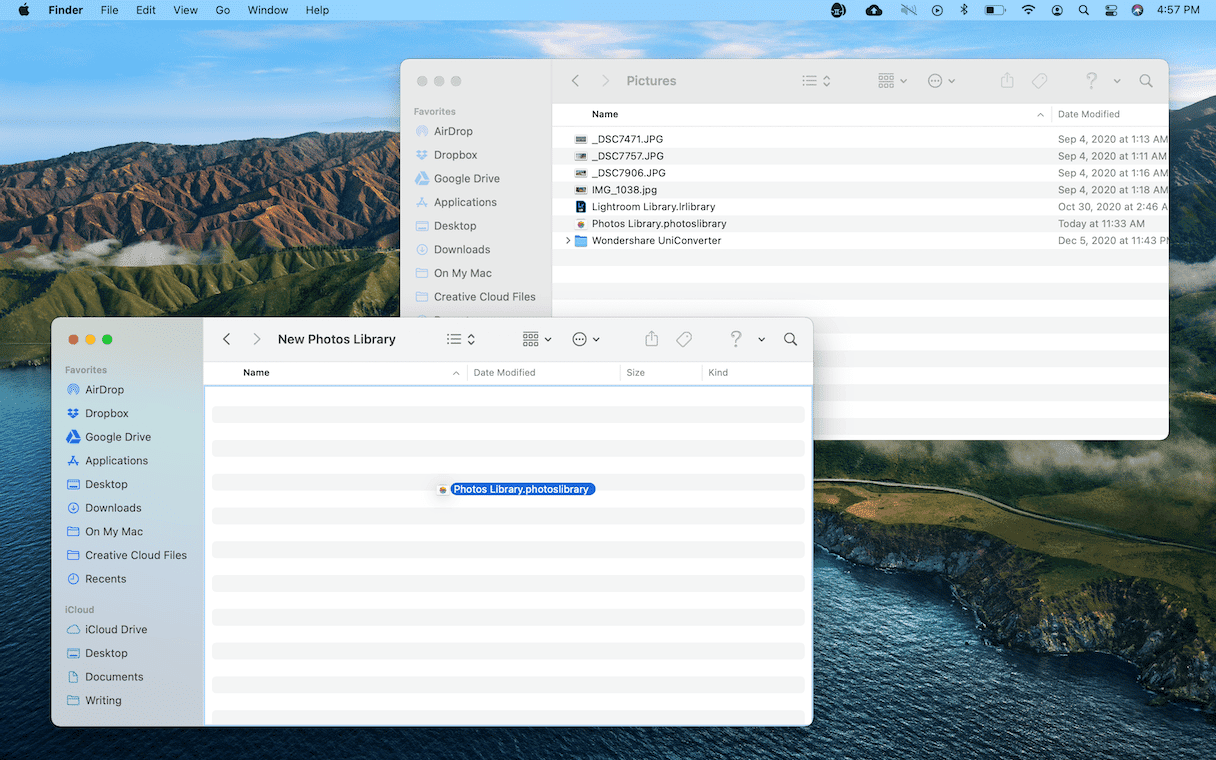Go back in New Photos Library window
The height and width of the screenshot is (760, 1216).
coord(227,339)
